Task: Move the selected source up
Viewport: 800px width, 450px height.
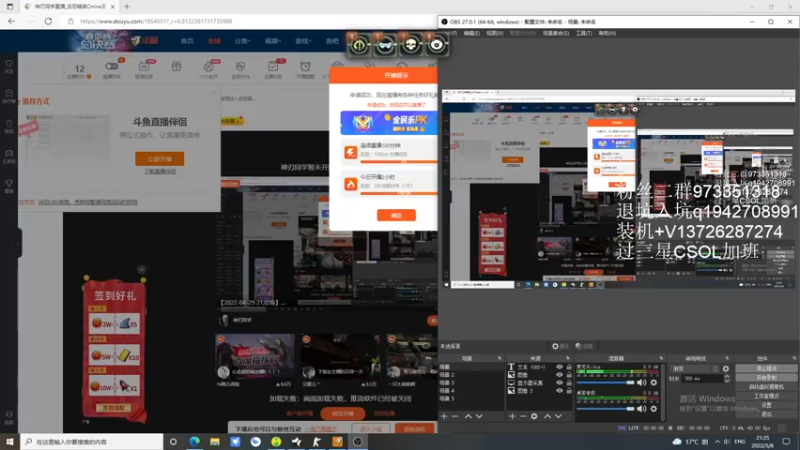Action: pos(547,416)
